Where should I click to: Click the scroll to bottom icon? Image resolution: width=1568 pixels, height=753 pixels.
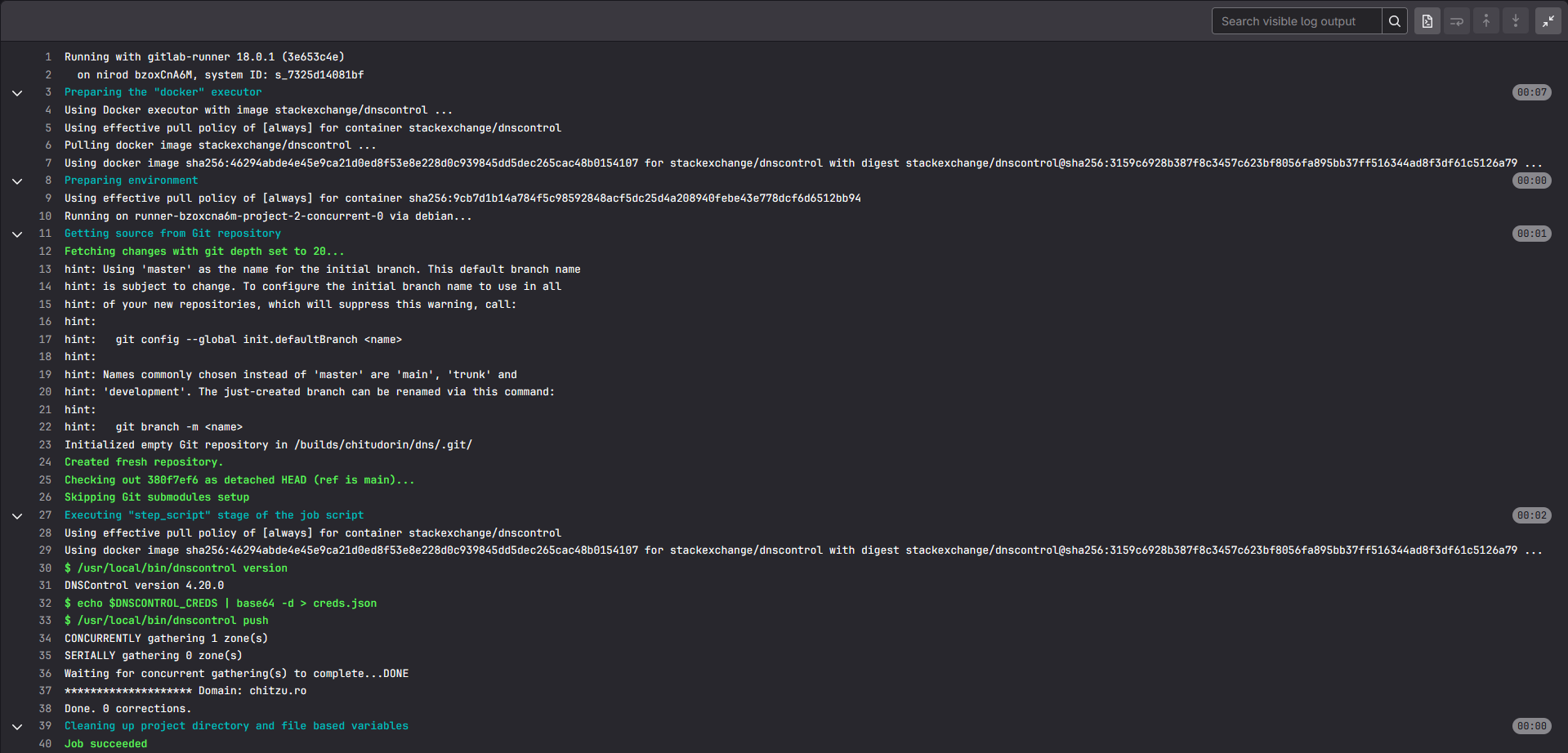pos(1516,21)
